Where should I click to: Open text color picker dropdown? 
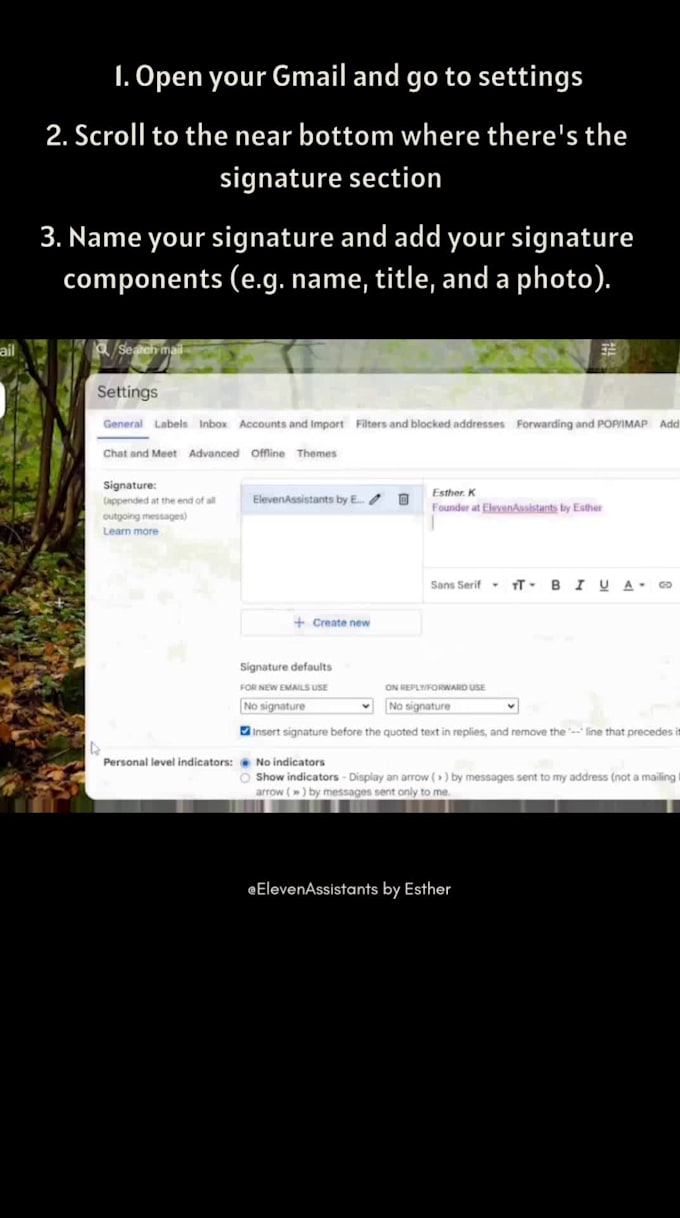(x=634, y=585)
